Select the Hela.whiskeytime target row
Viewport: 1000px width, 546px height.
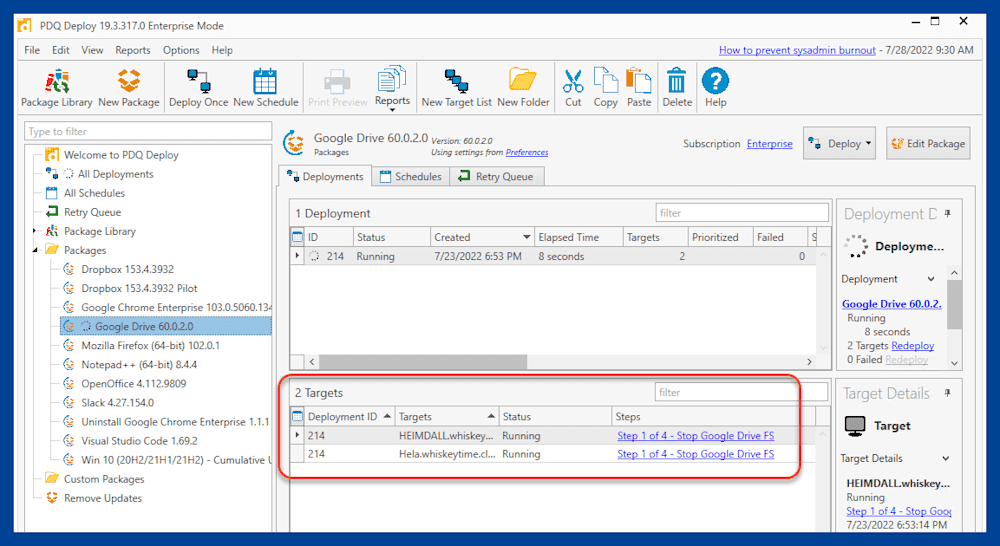tap(553, 454)
